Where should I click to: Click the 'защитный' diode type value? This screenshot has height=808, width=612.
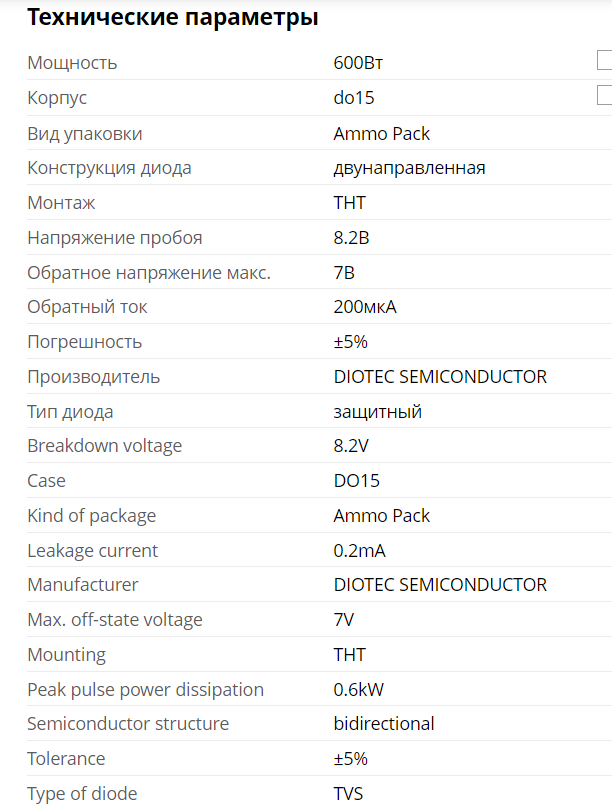tap(377, 411)
